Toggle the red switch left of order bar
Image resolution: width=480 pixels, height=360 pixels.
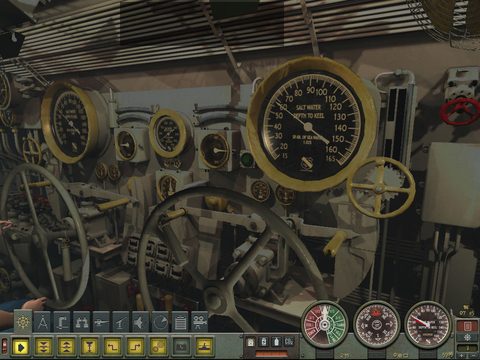(x=5, y=346)
